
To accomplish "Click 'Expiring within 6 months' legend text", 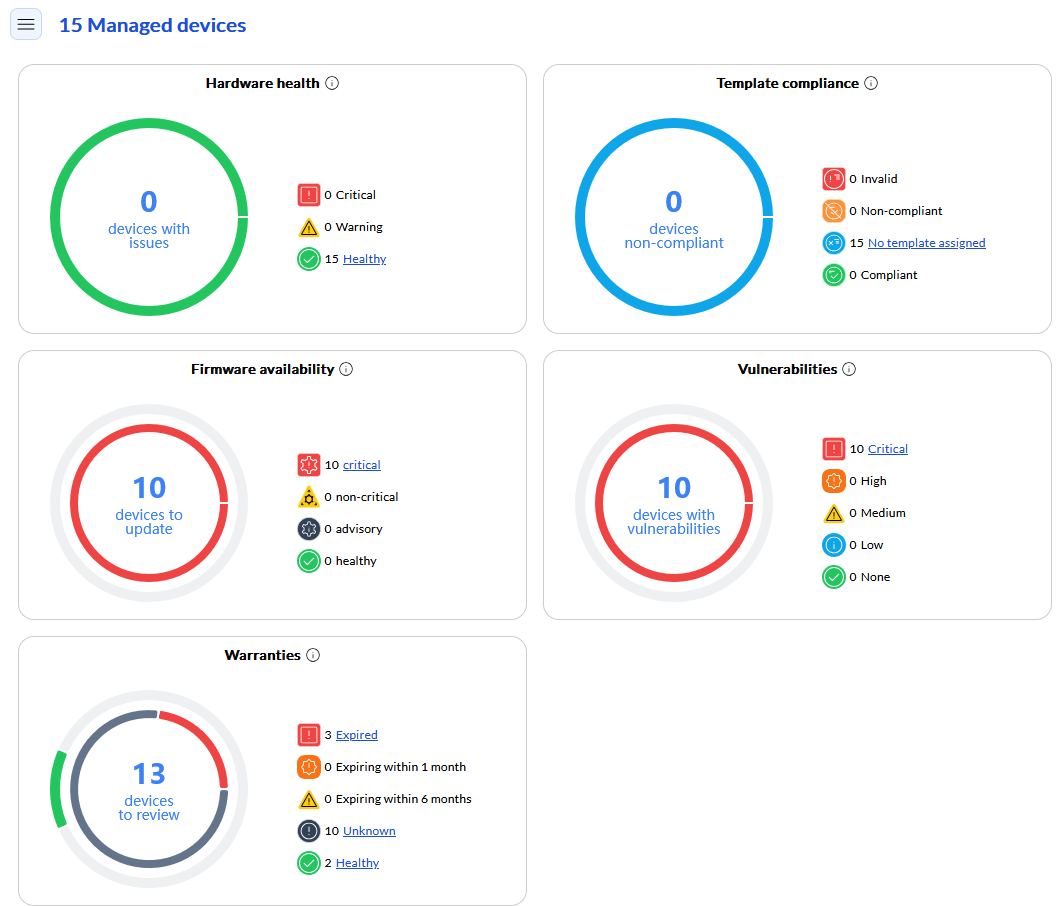I will point(404,799).
